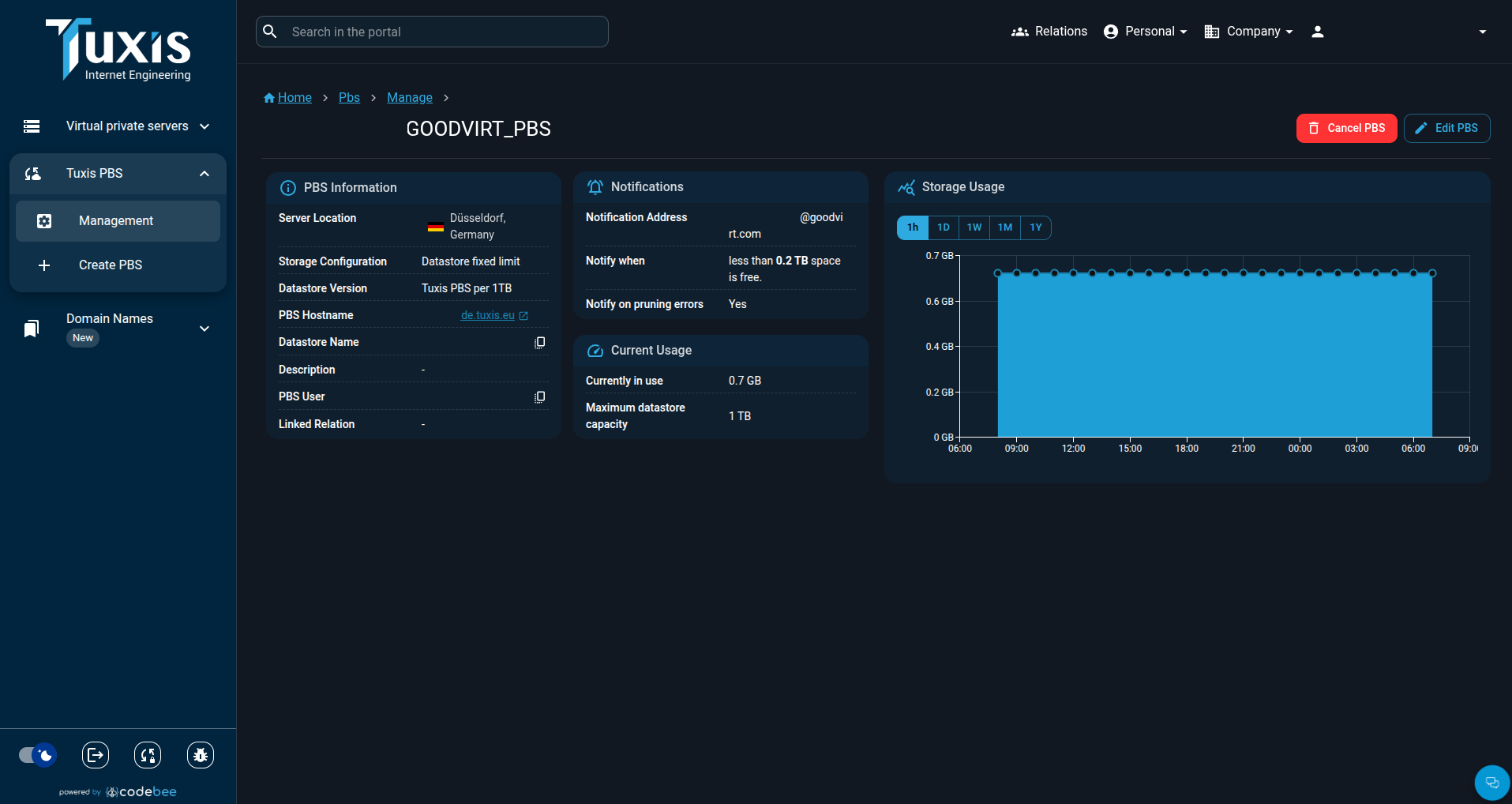Collapse the Tuxis PBS menu
The width and height of the screenshot is (1512, 804).
(204, 174)
